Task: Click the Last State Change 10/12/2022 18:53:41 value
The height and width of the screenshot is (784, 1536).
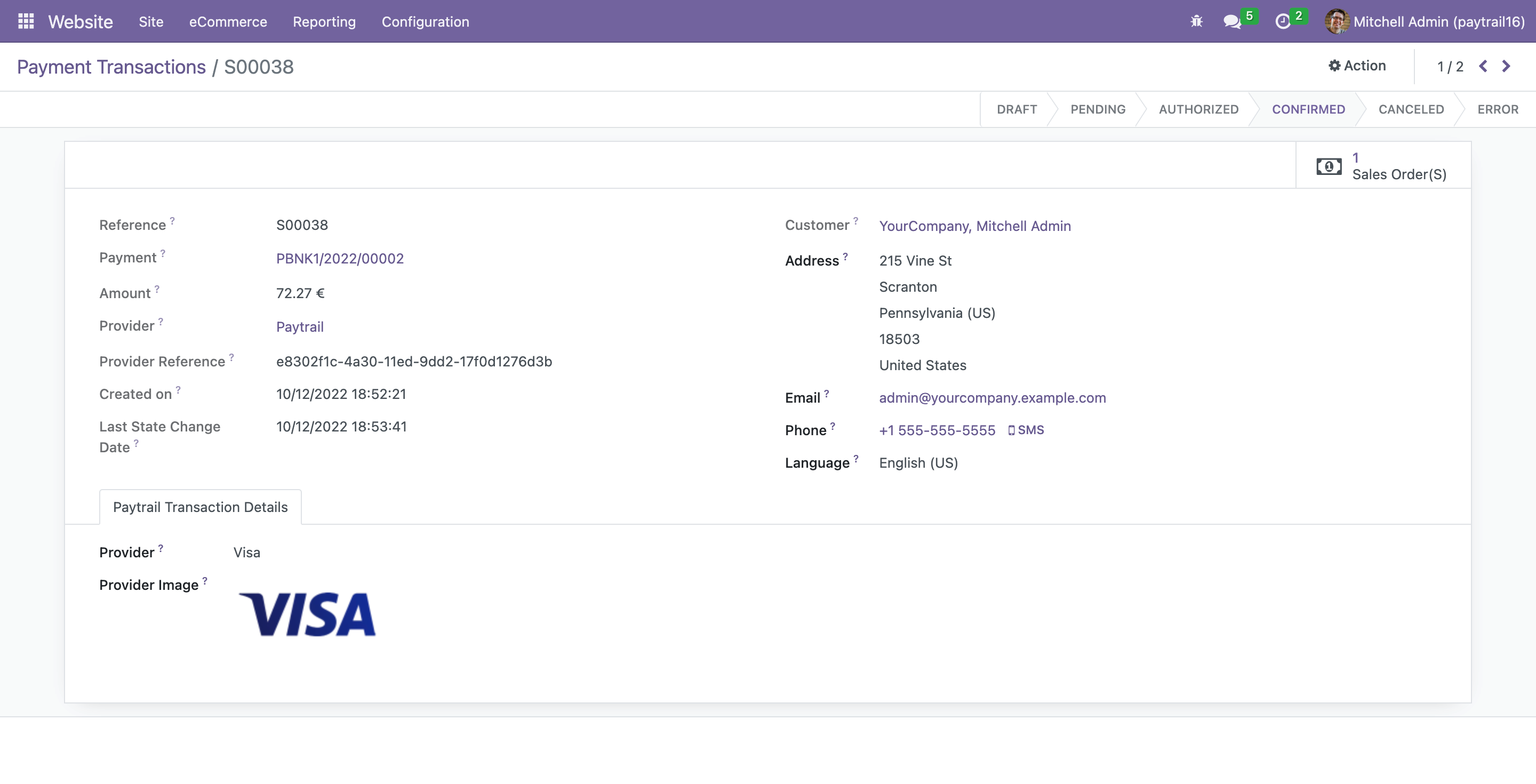Action: 341,426
